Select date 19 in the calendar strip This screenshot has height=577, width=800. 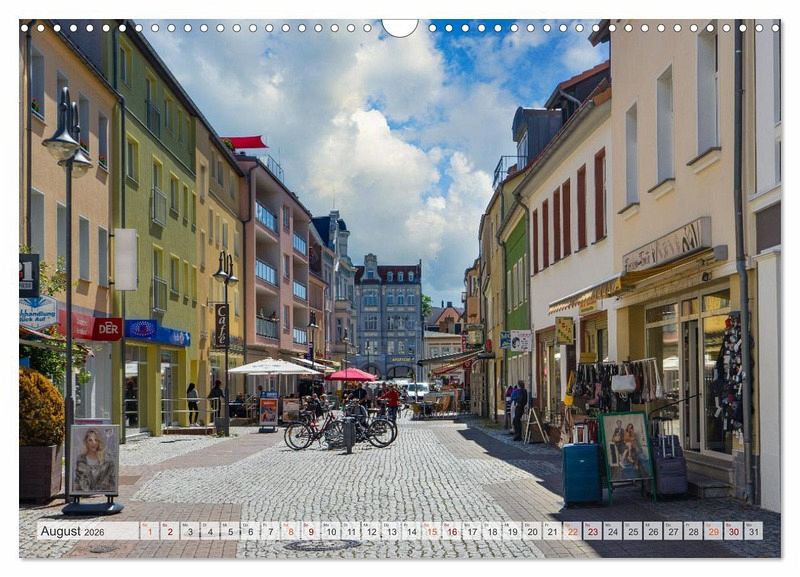[x=513, y=531]
